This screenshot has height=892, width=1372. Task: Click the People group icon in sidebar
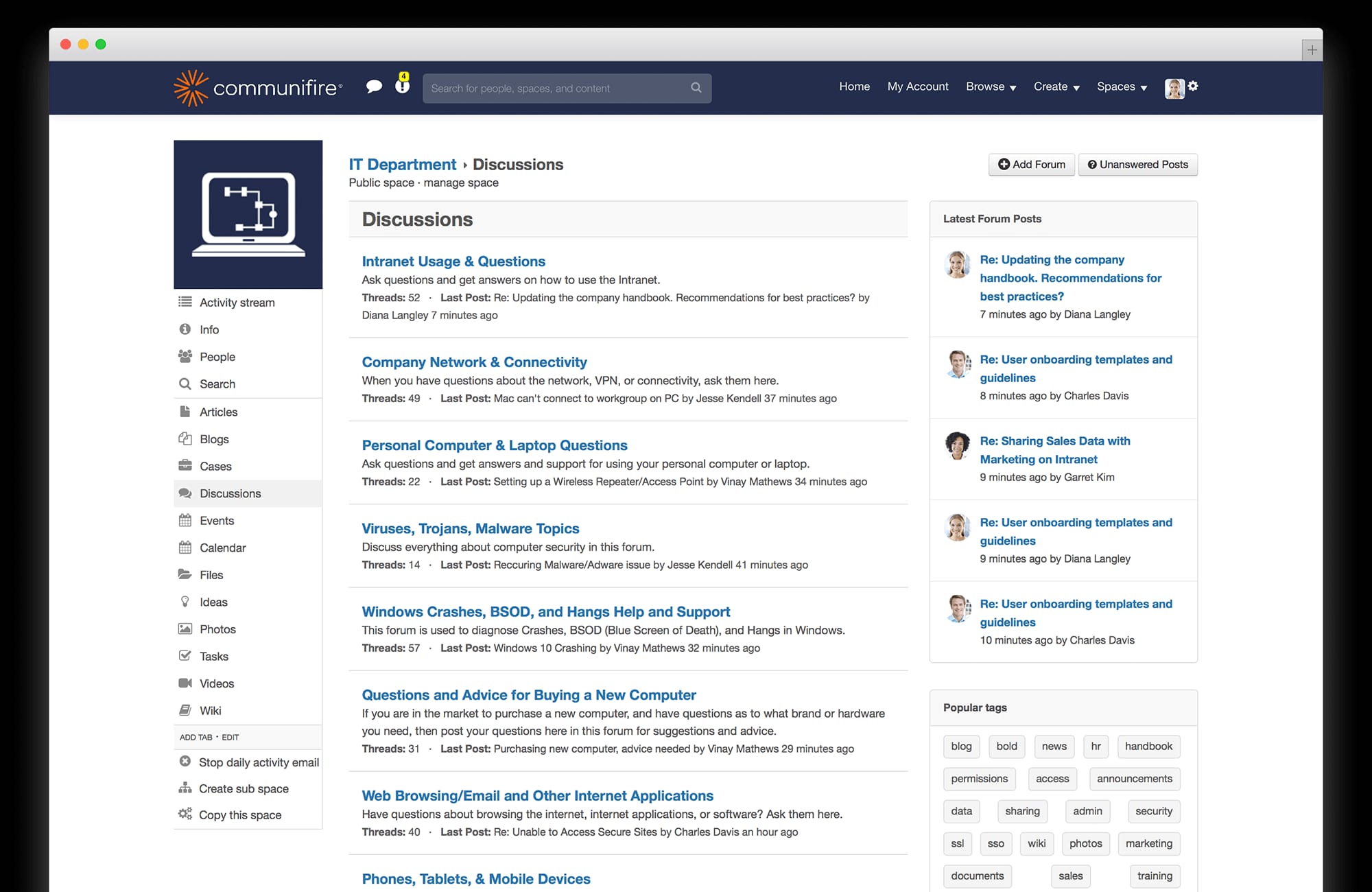point(185,356)
